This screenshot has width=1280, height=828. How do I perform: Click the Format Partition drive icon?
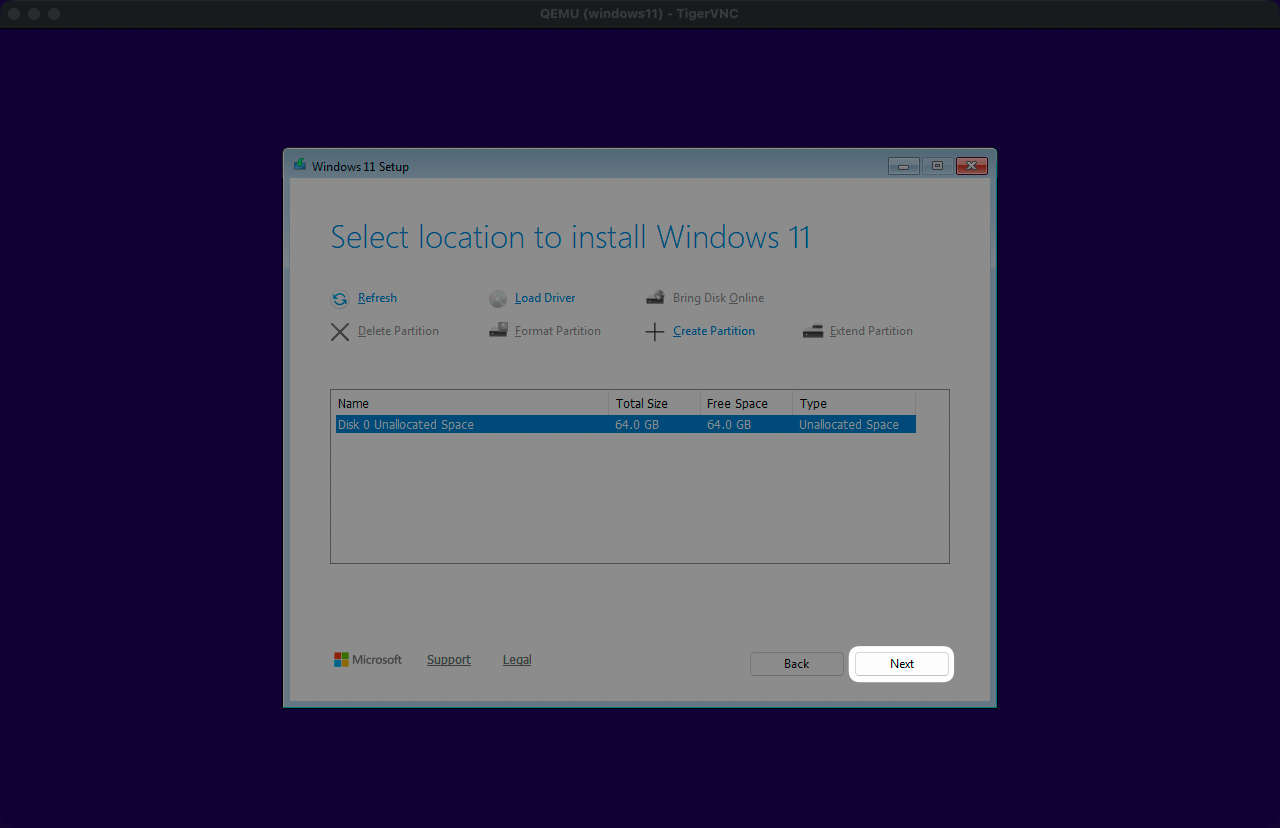coord(498,331)
